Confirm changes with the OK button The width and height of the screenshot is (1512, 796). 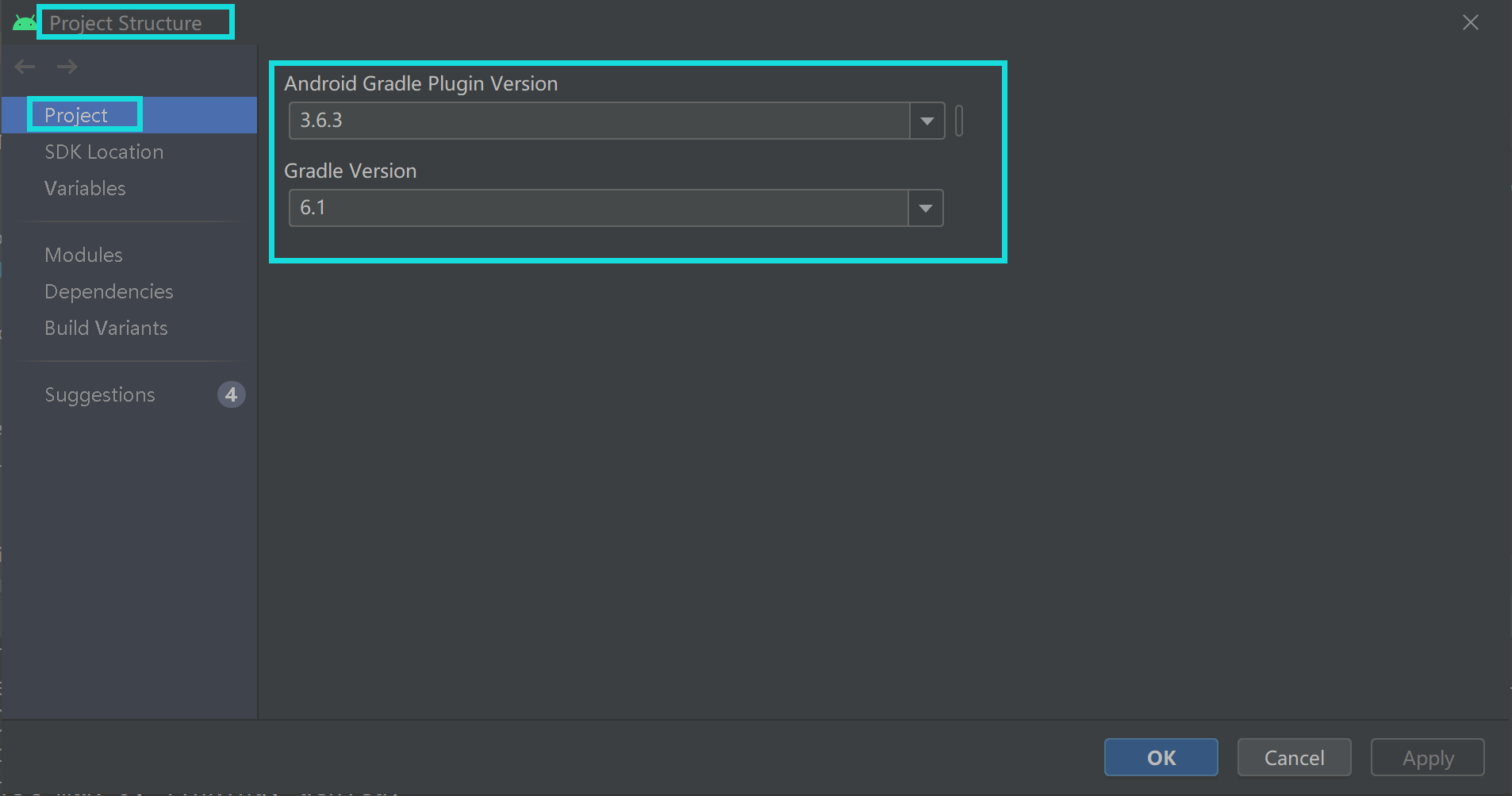[x=1161, y=757]
